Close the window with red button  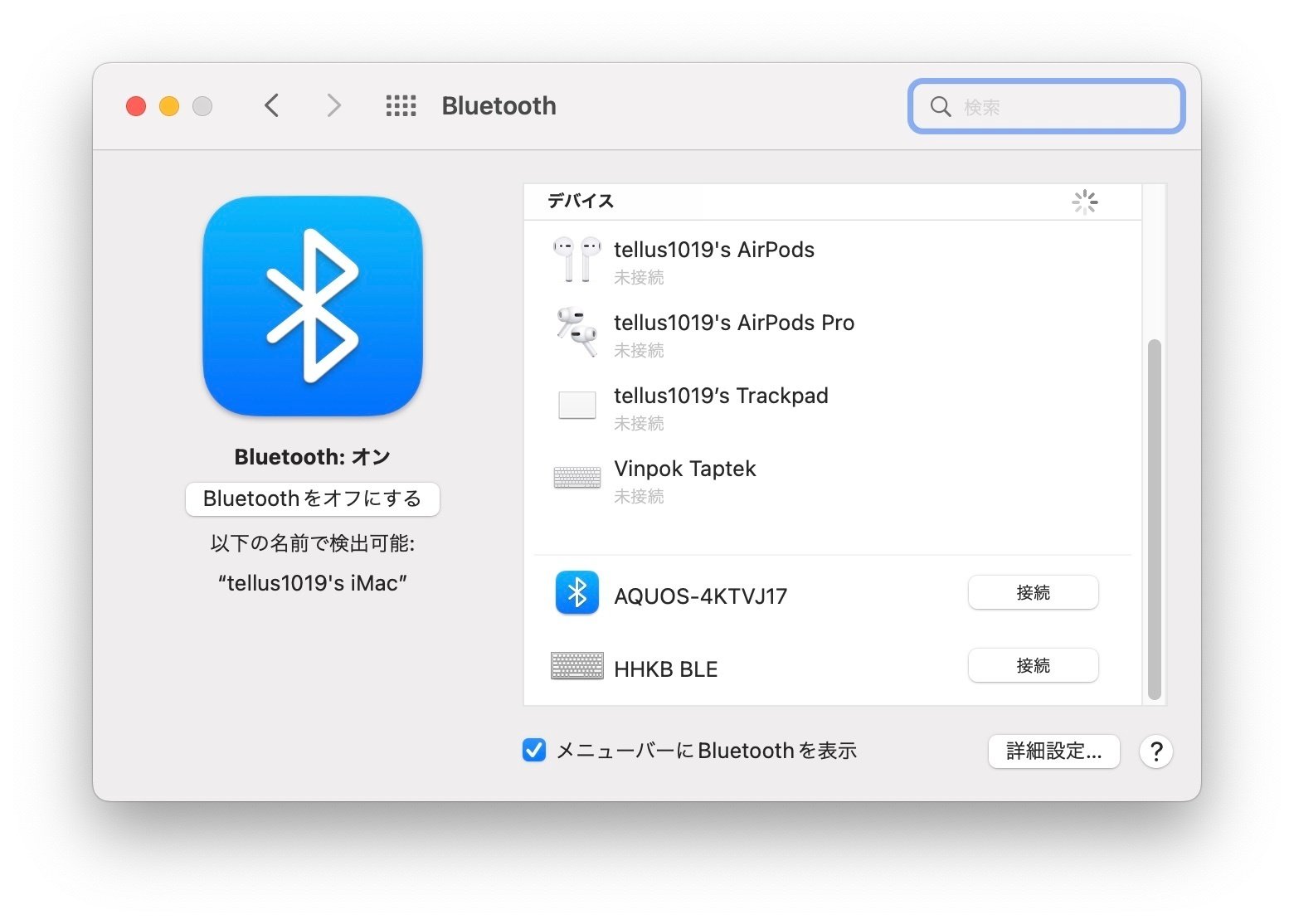coord(136,106)
